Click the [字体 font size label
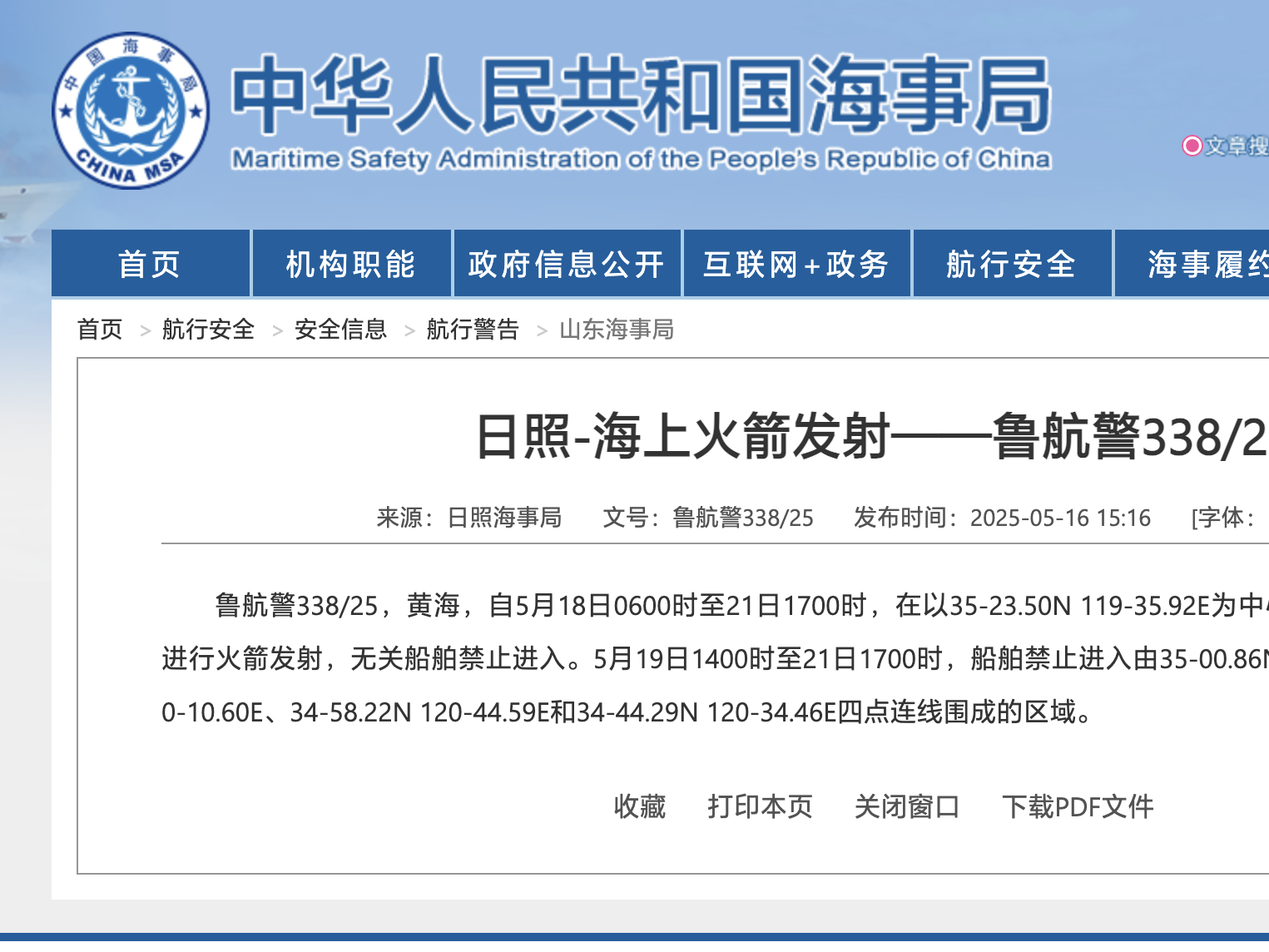The width and height of the screenshot is (1269, 952). [1223, 518]
